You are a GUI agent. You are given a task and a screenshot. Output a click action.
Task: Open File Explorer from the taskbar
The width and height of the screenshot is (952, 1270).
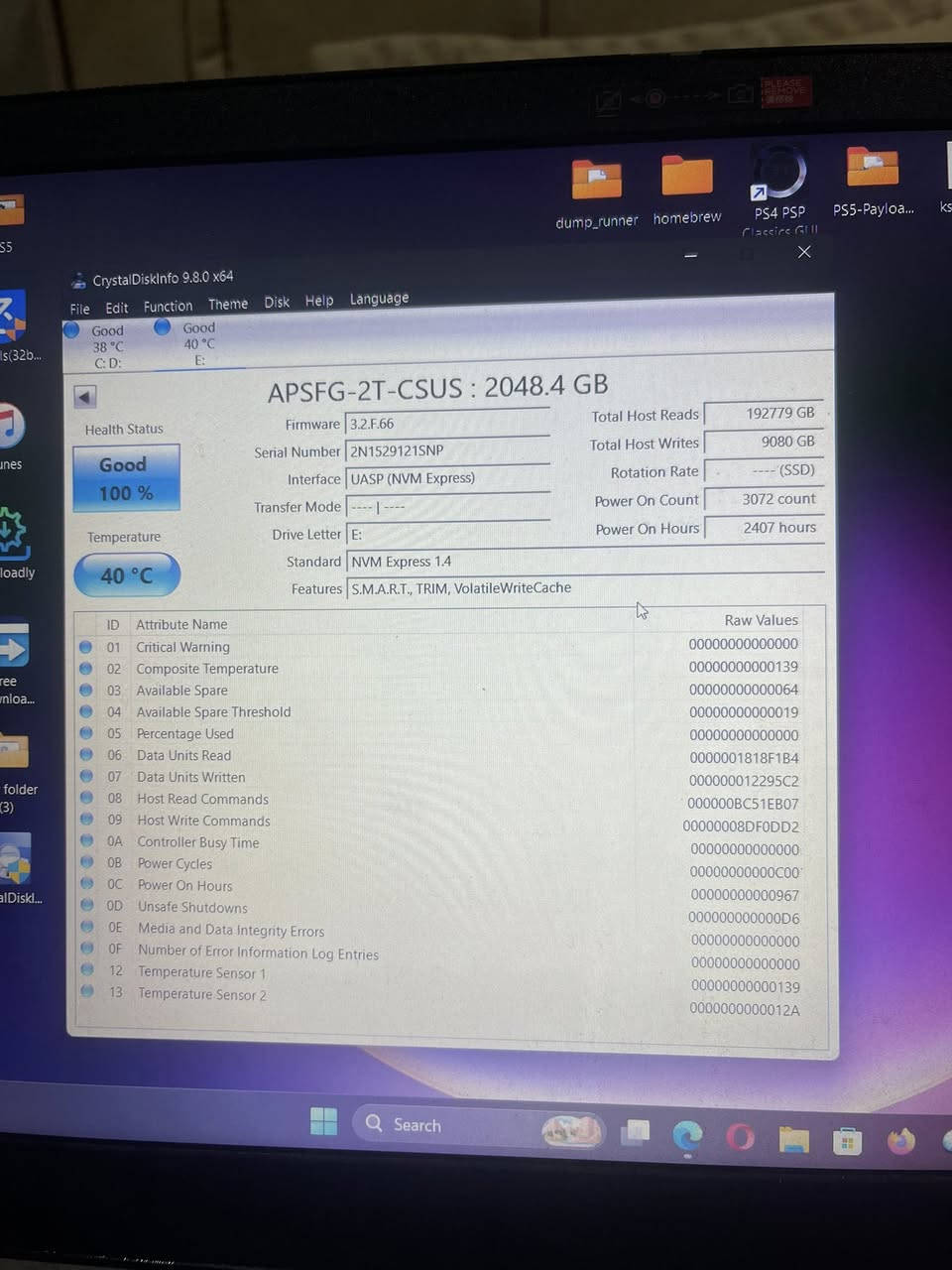click(793, 1140)
